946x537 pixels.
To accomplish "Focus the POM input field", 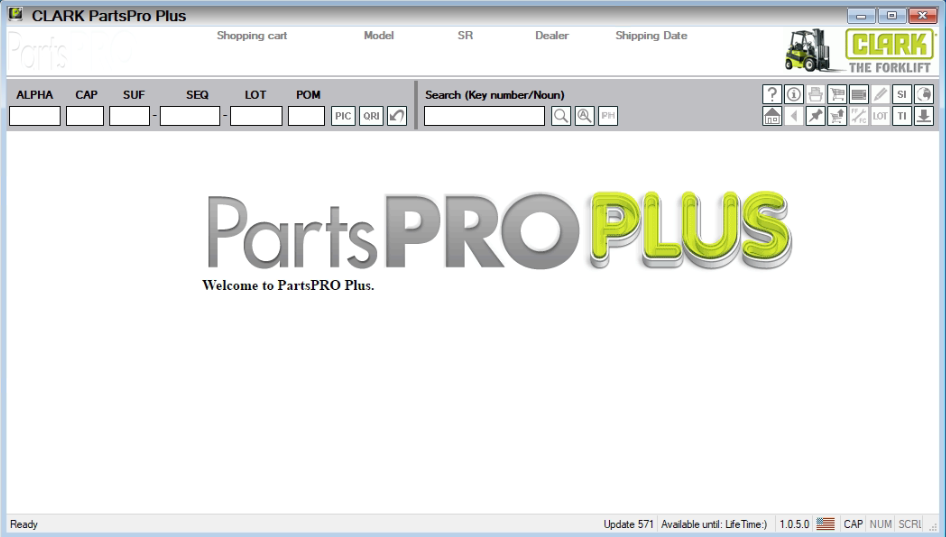I will coord(306,116).
